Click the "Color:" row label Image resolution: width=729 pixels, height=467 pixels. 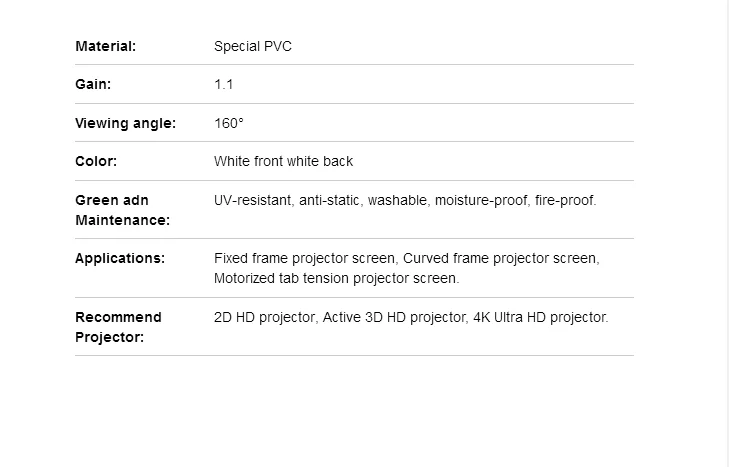96,161
